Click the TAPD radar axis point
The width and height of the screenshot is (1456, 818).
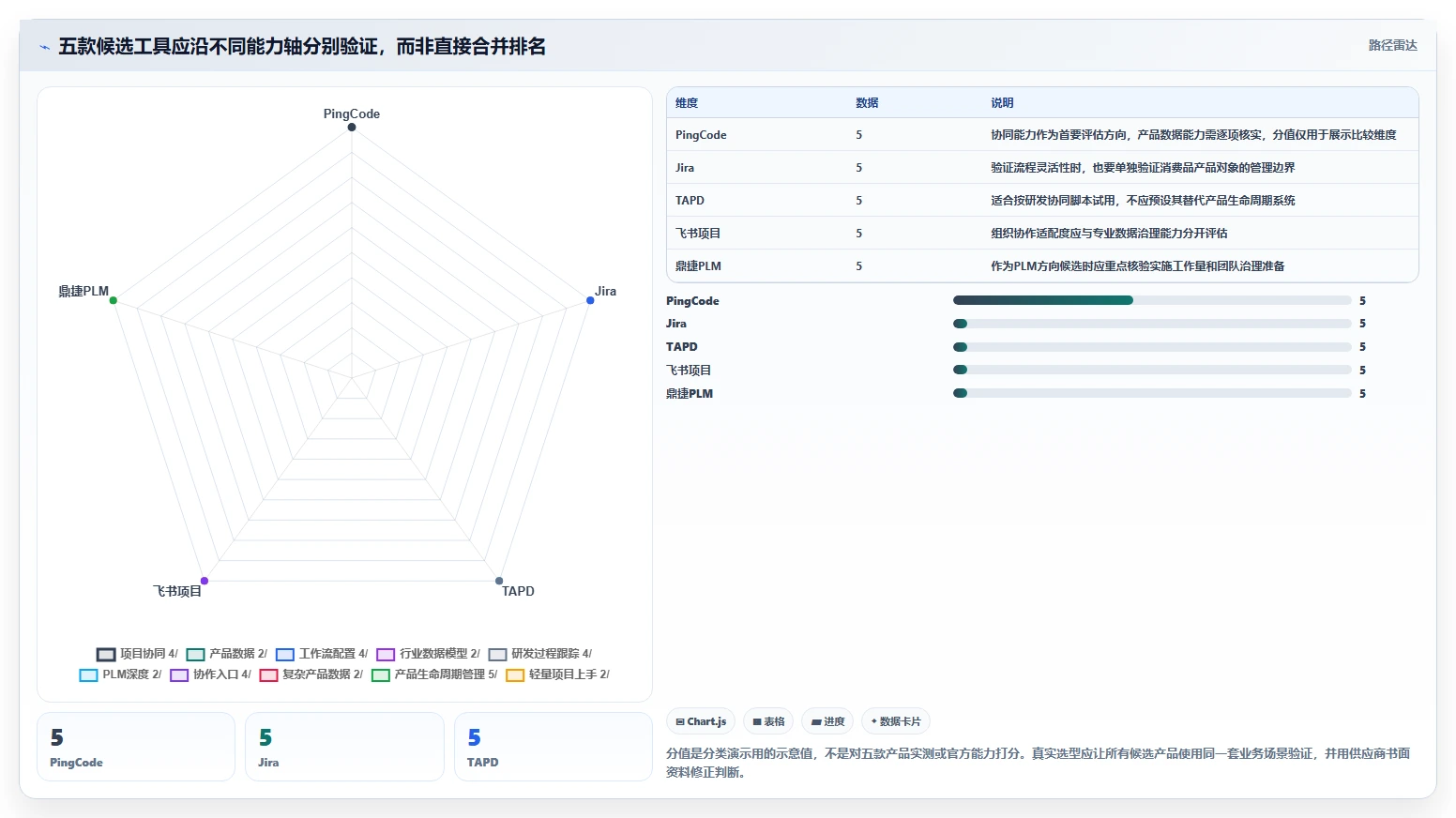[499, 581]
